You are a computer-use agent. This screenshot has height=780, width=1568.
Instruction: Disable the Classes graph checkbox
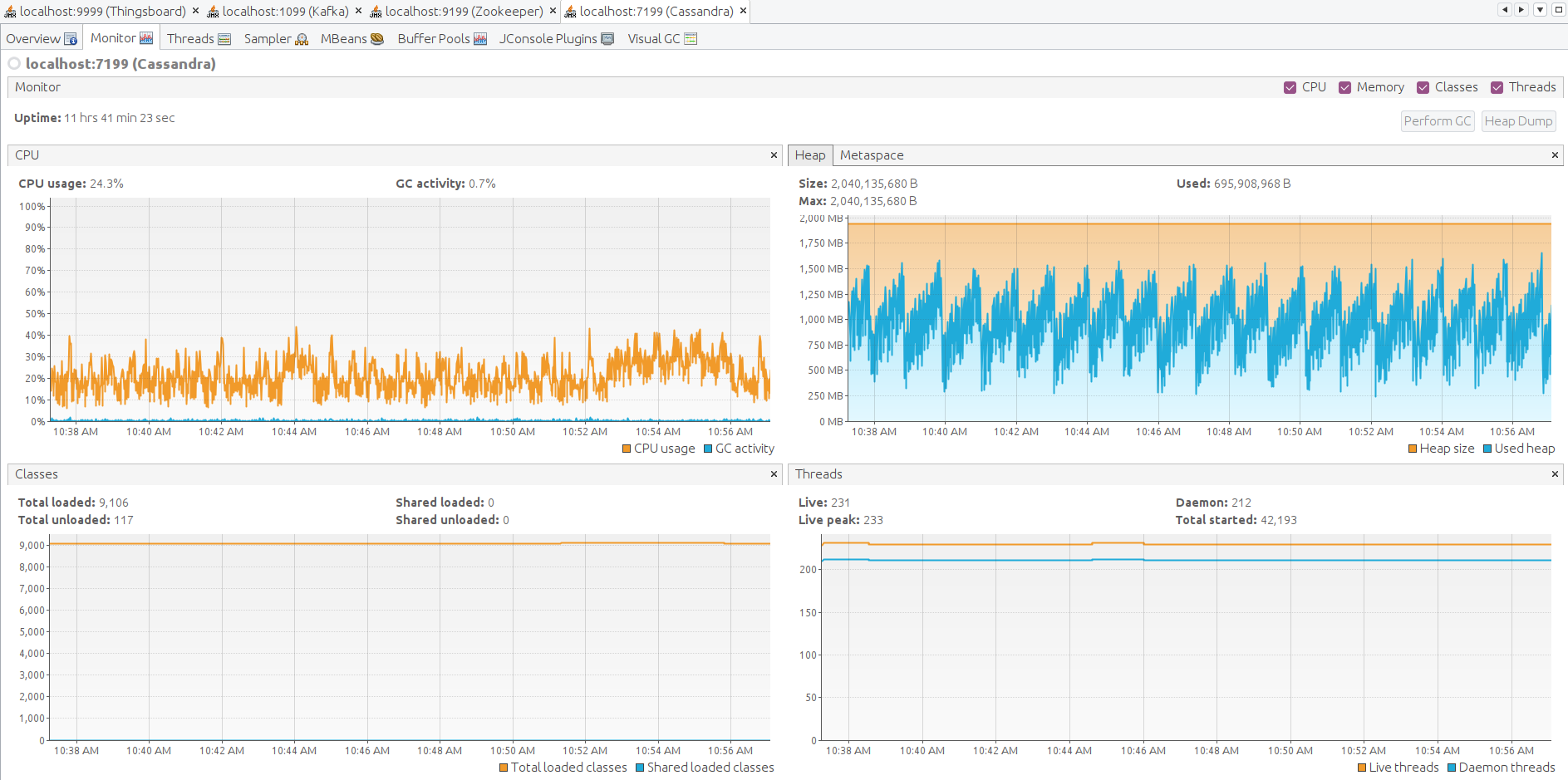[1423, 87]
